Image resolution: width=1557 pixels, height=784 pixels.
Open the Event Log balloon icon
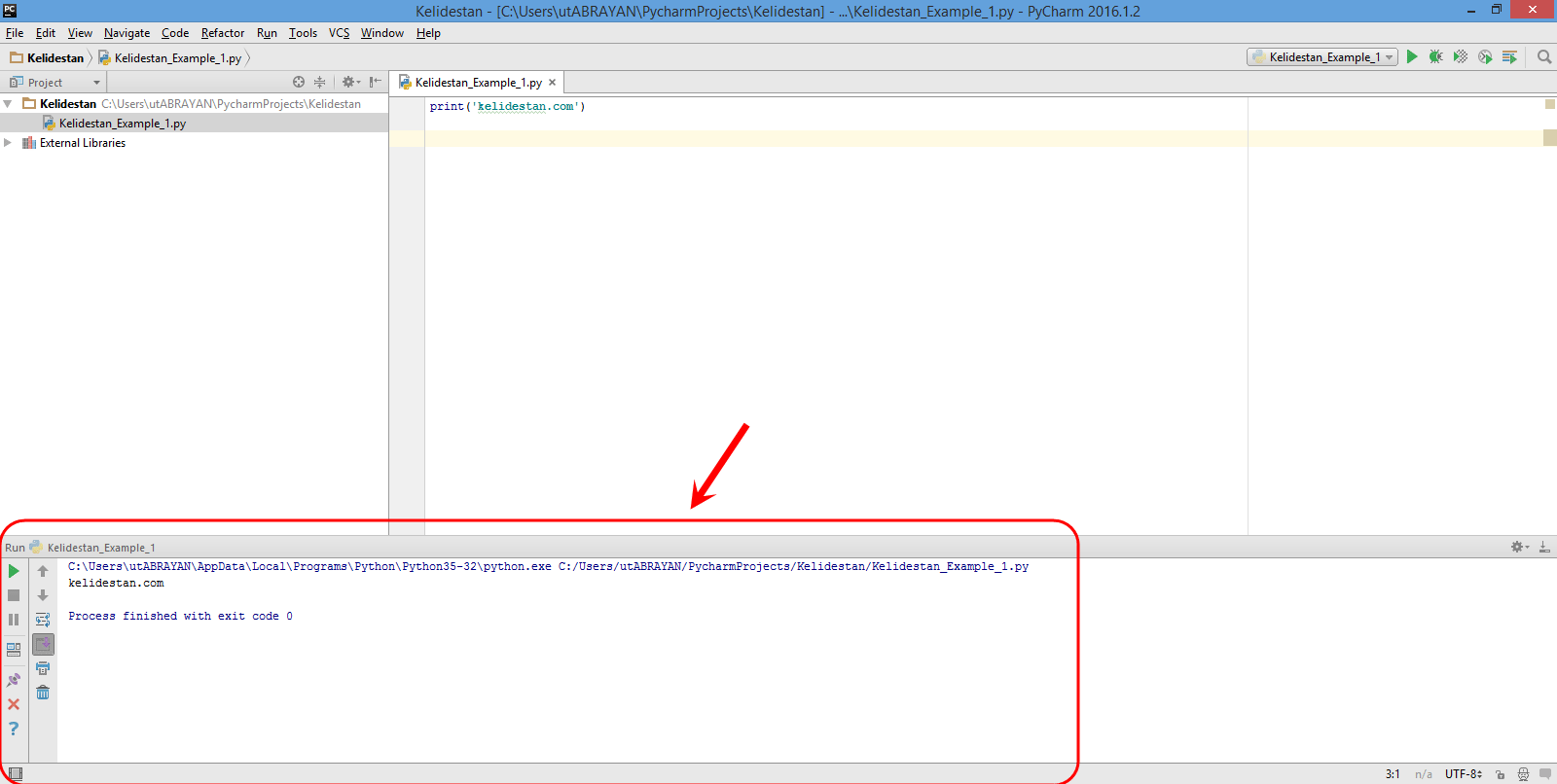pyautogui.click(x=1545, y=774)
